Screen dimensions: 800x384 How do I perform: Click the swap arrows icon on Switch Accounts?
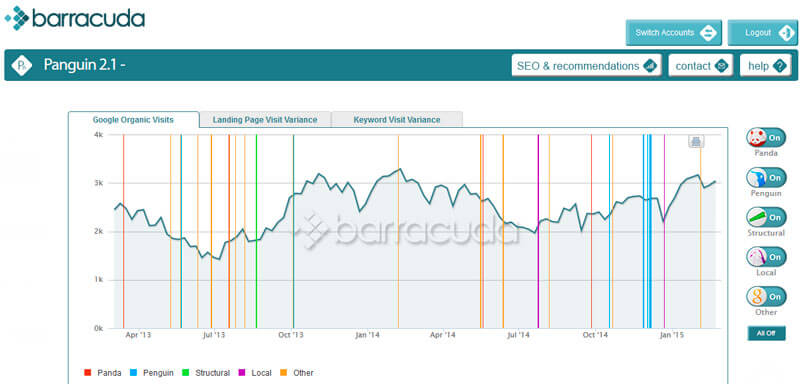coord(708,33)
